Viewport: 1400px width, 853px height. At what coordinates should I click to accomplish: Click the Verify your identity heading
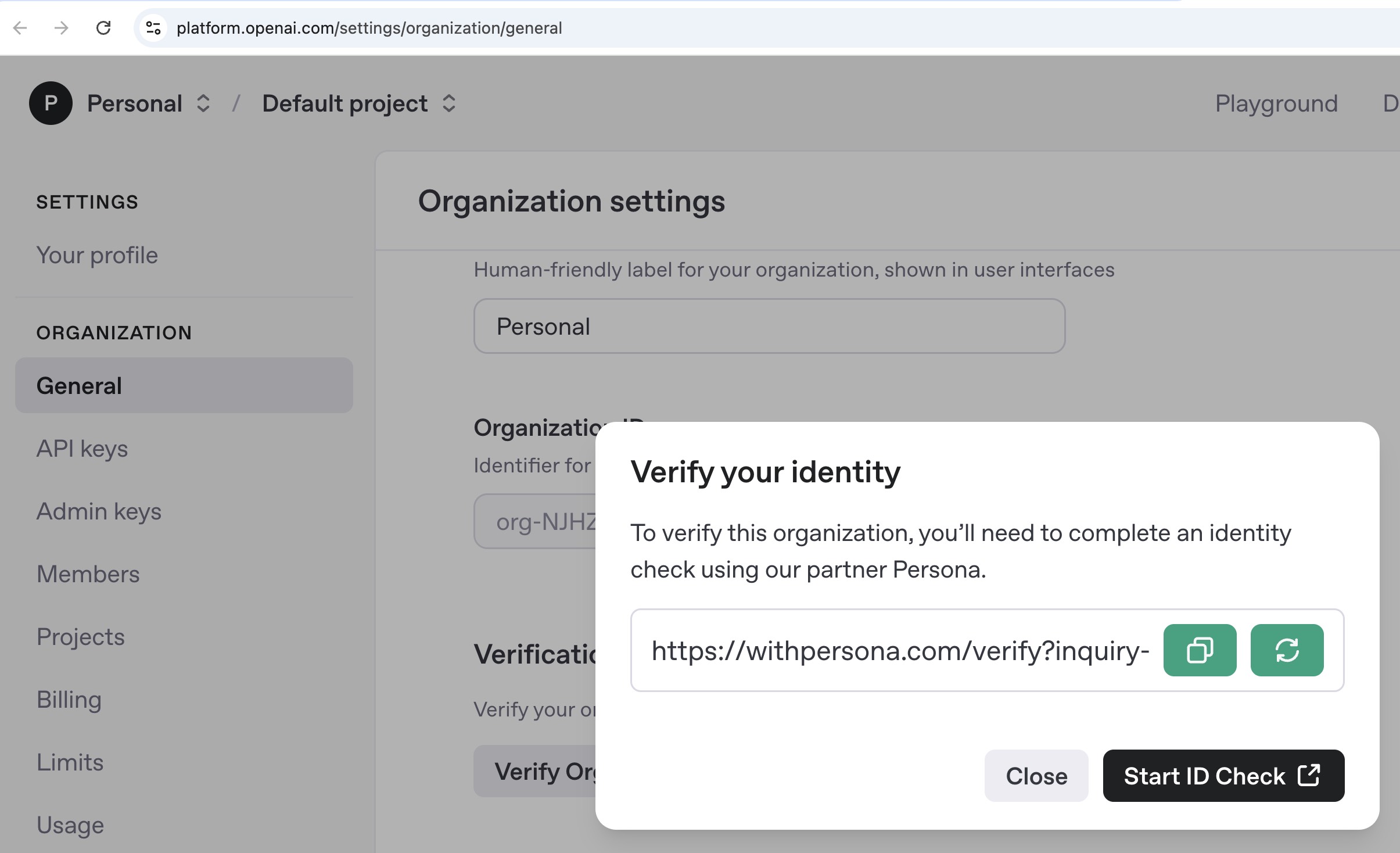(x=765, y=472)
